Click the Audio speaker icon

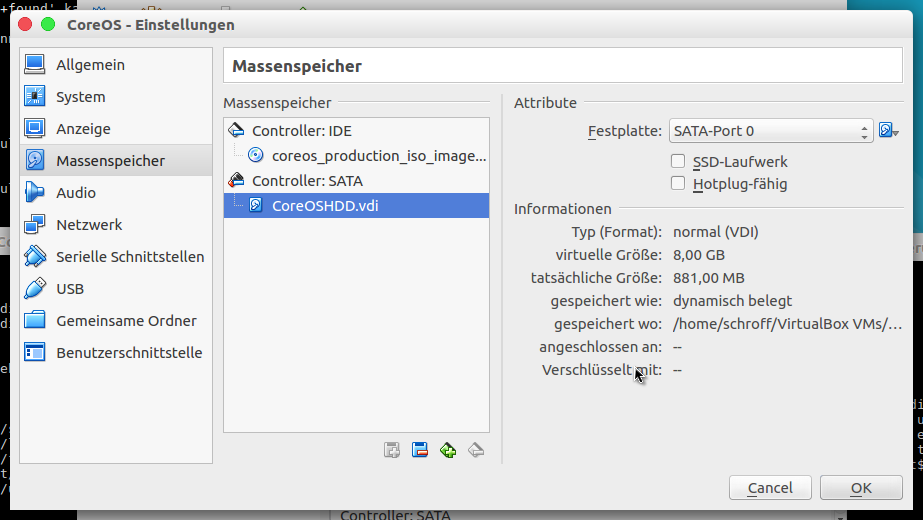(35, 192)
